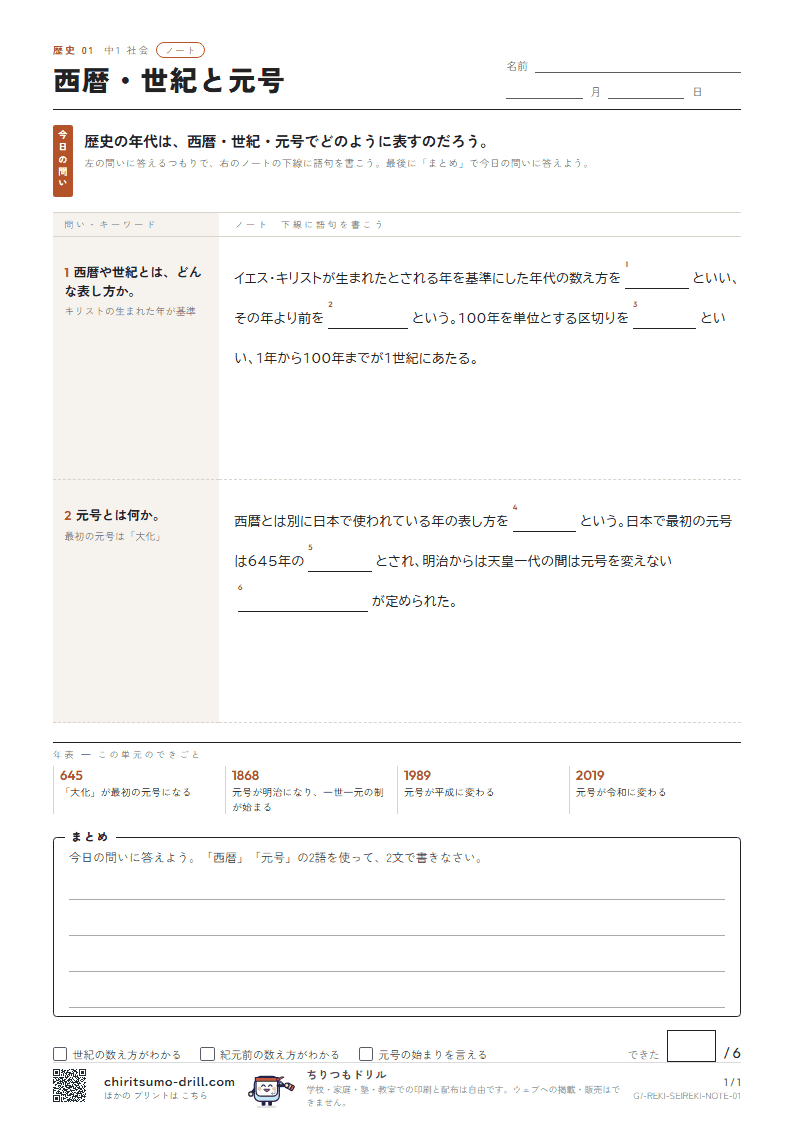Click the column header ノート 下線に語句を書こう

pos(309,224)
